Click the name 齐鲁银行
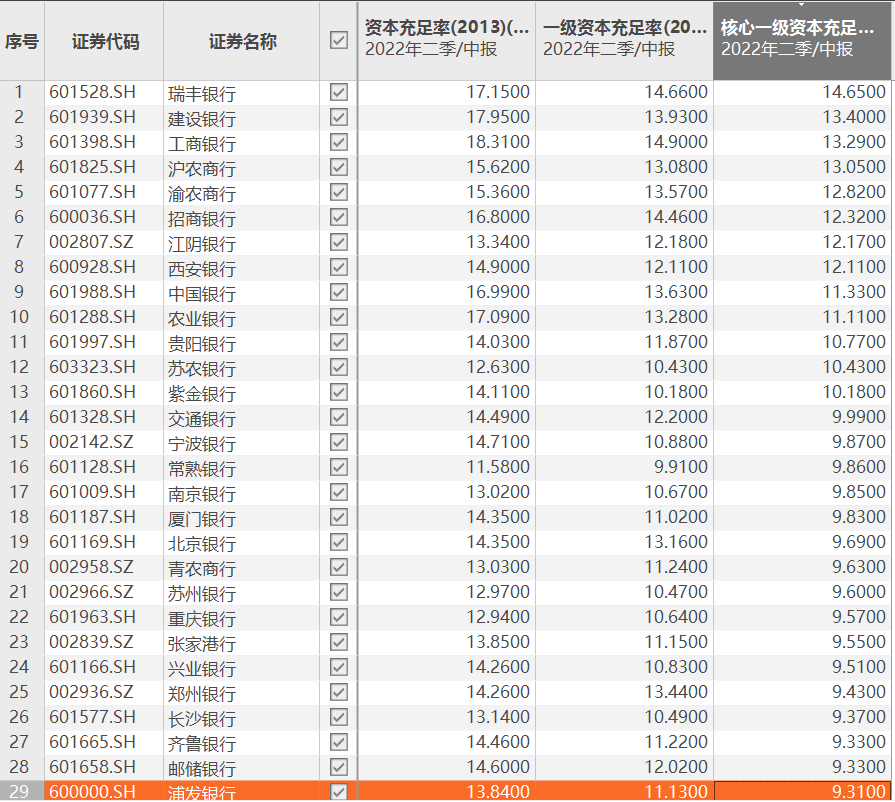895x802 pixels. click(x=201, y=744)
